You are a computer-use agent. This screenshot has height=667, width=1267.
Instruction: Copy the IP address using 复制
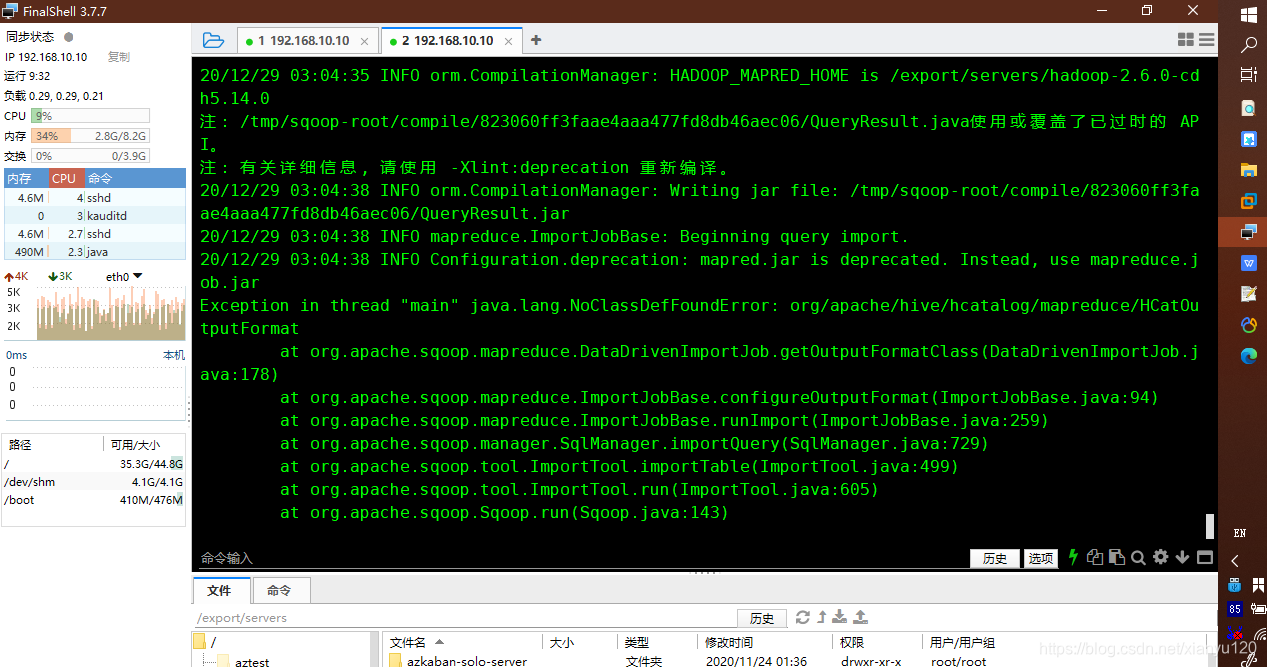(119, 57)
